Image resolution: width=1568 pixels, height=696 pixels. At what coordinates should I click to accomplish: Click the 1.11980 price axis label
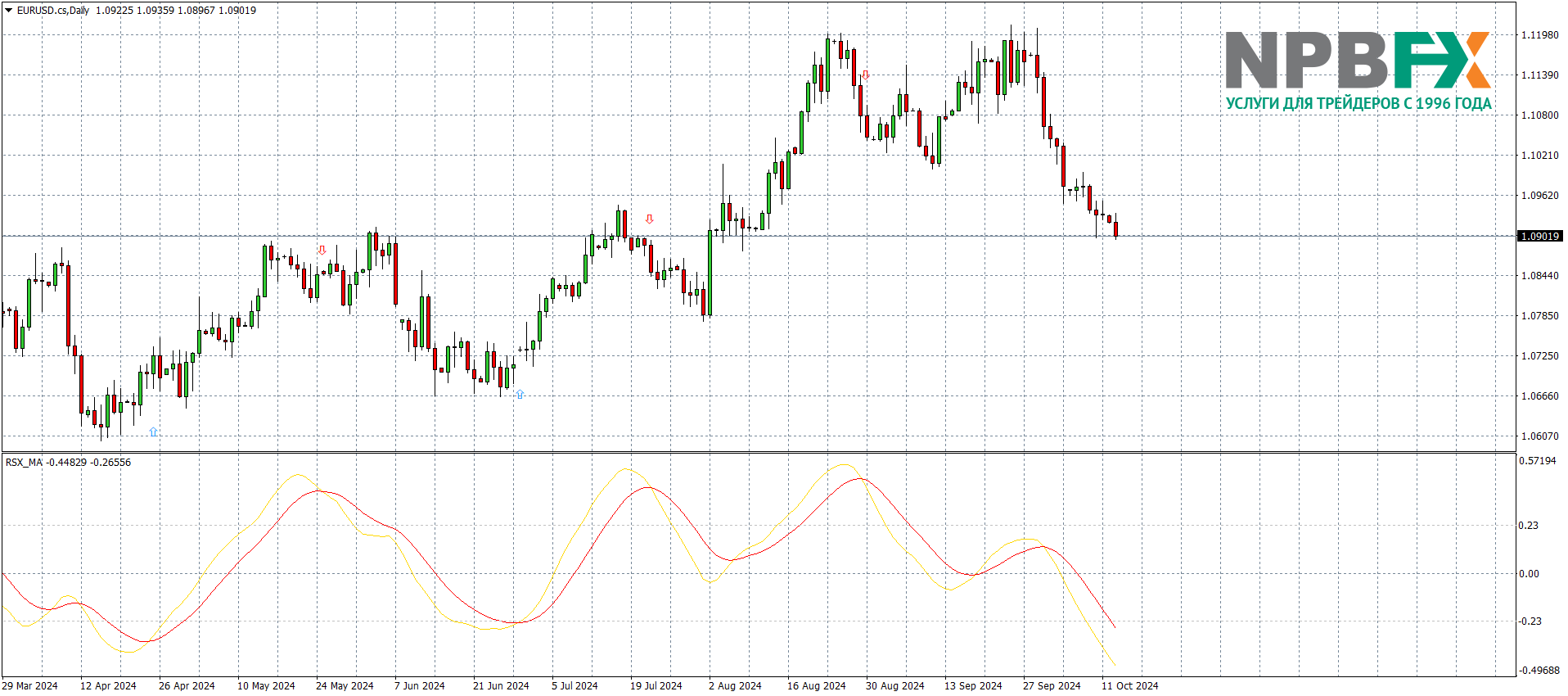1539,35
